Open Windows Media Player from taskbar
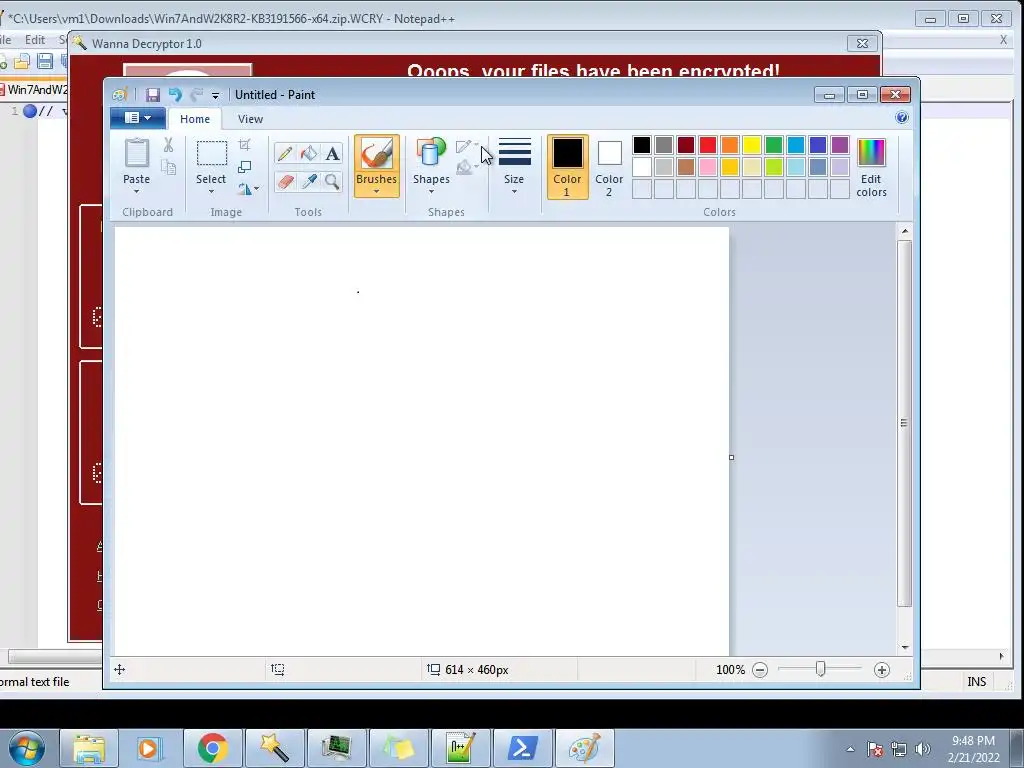1024x768 pixels. click(151, 748)
